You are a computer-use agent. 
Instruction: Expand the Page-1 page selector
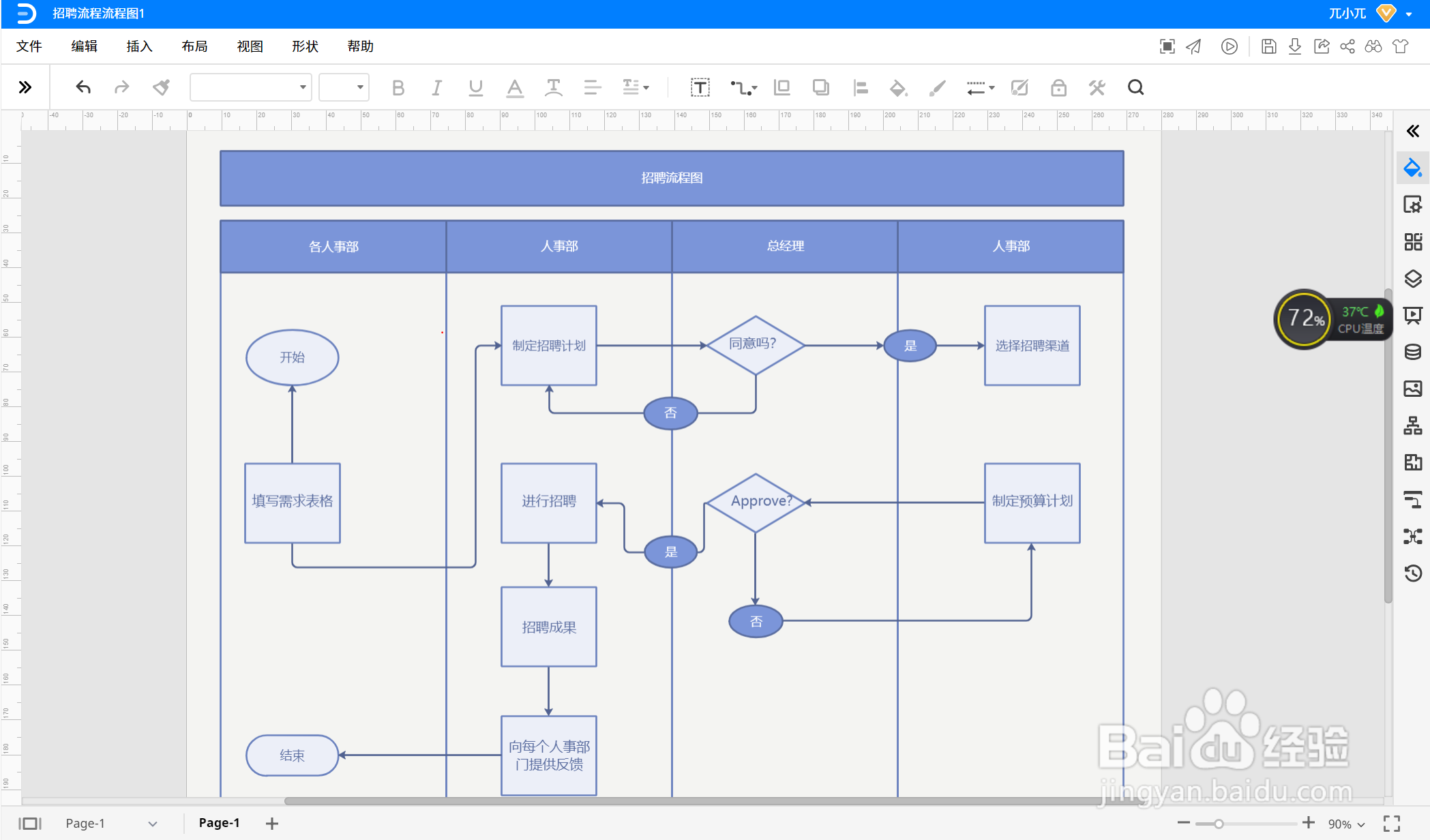152,824
